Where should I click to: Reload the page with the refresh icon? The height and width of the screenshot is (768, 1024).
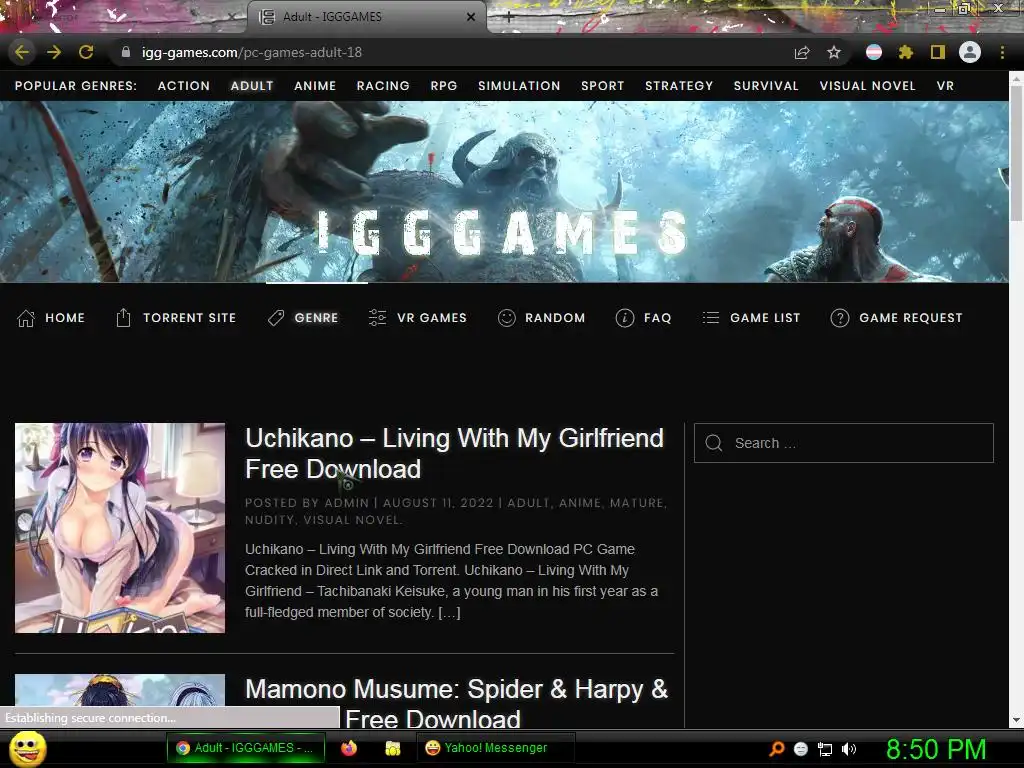tap(86, 52)
